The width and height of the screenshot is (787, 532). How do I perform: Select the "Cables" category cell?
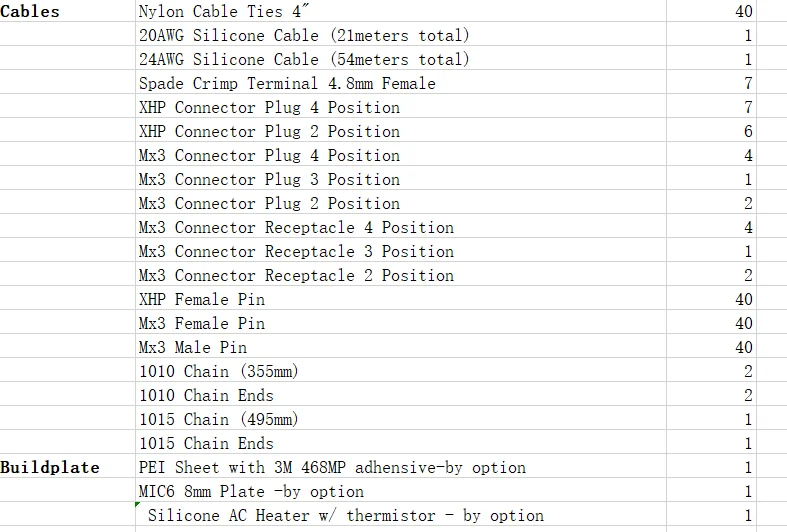[31, 12]
